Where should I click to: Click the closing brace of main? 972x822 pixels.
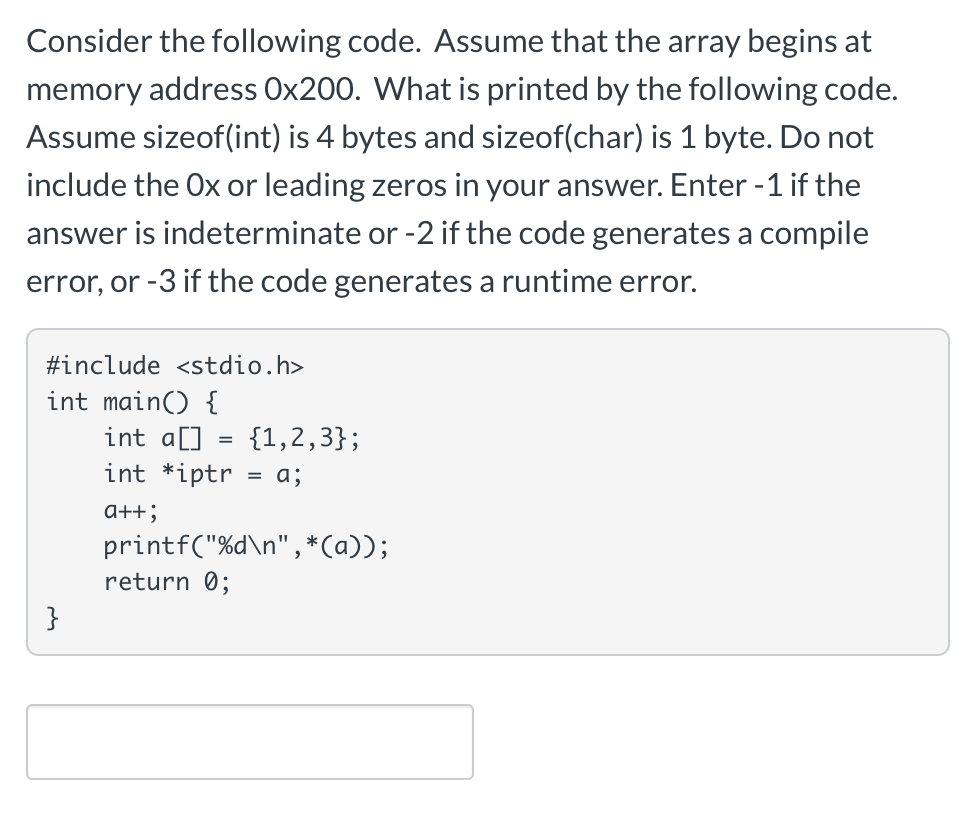click(51, 618)
